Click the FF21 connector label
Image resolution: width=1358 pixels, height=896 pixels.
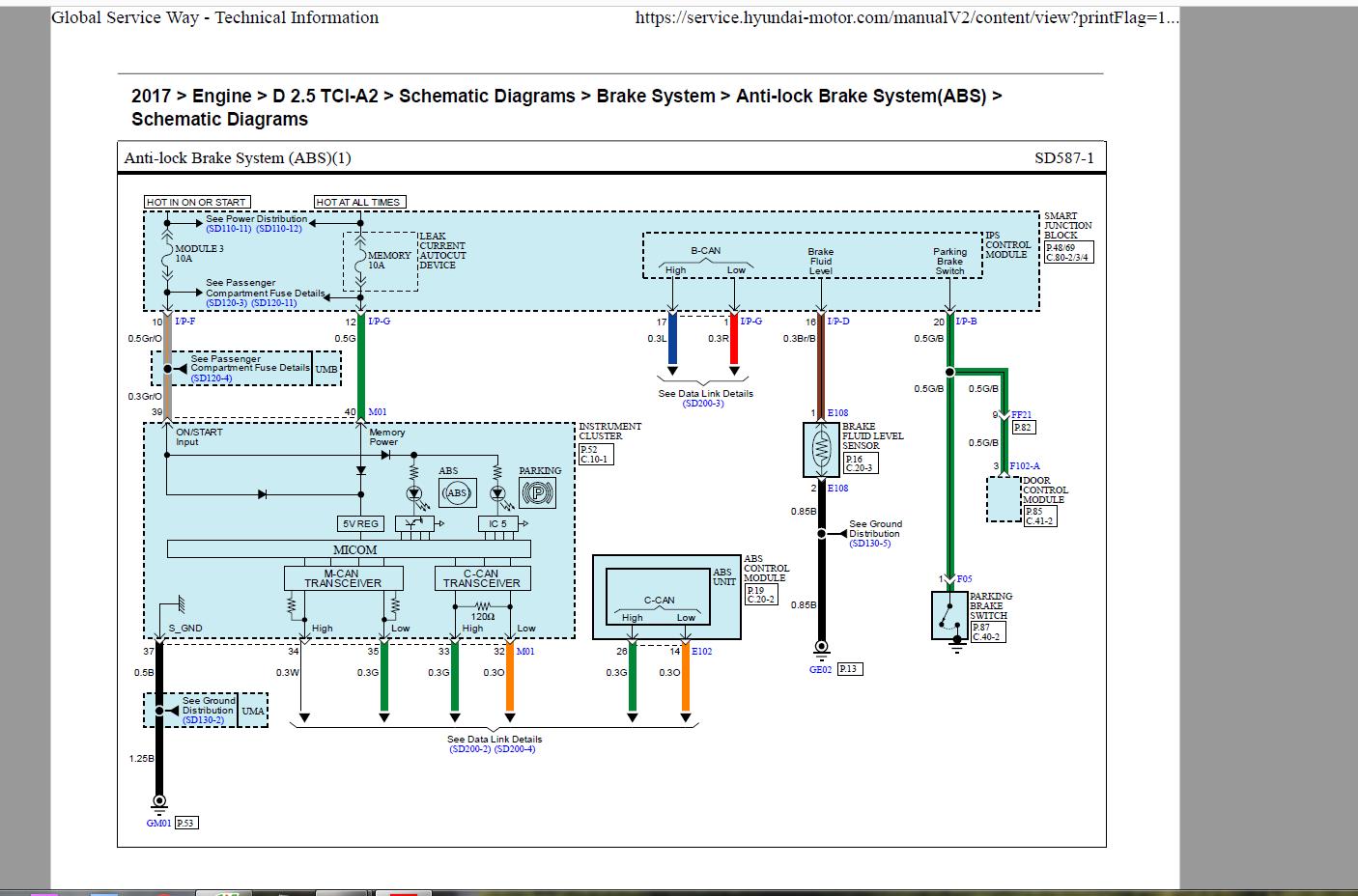1022,415
